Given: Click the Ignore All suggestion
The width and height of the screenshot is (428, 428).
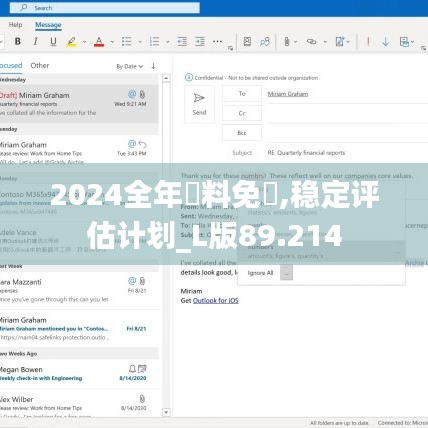Looking at the screenshot, I should (260, 273).
